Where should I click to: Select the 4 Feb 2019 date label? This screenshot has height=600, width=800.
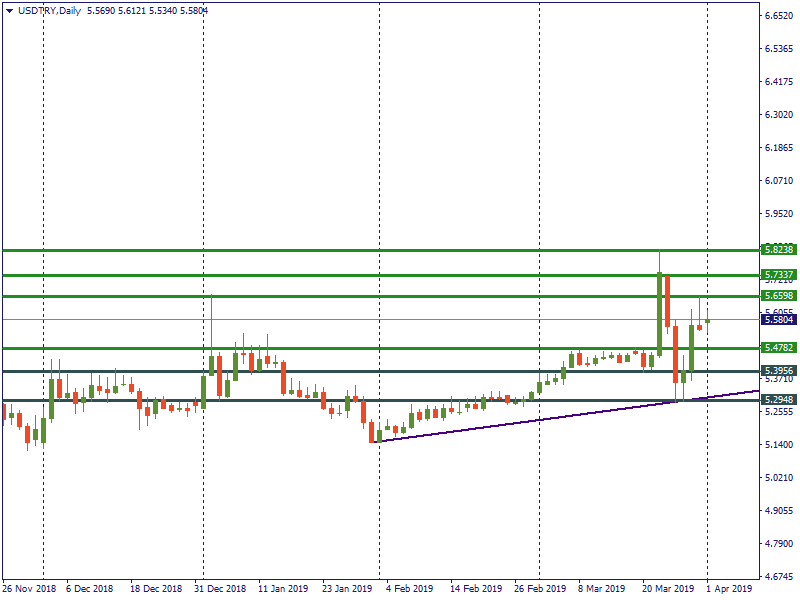[x=408, y=589]
